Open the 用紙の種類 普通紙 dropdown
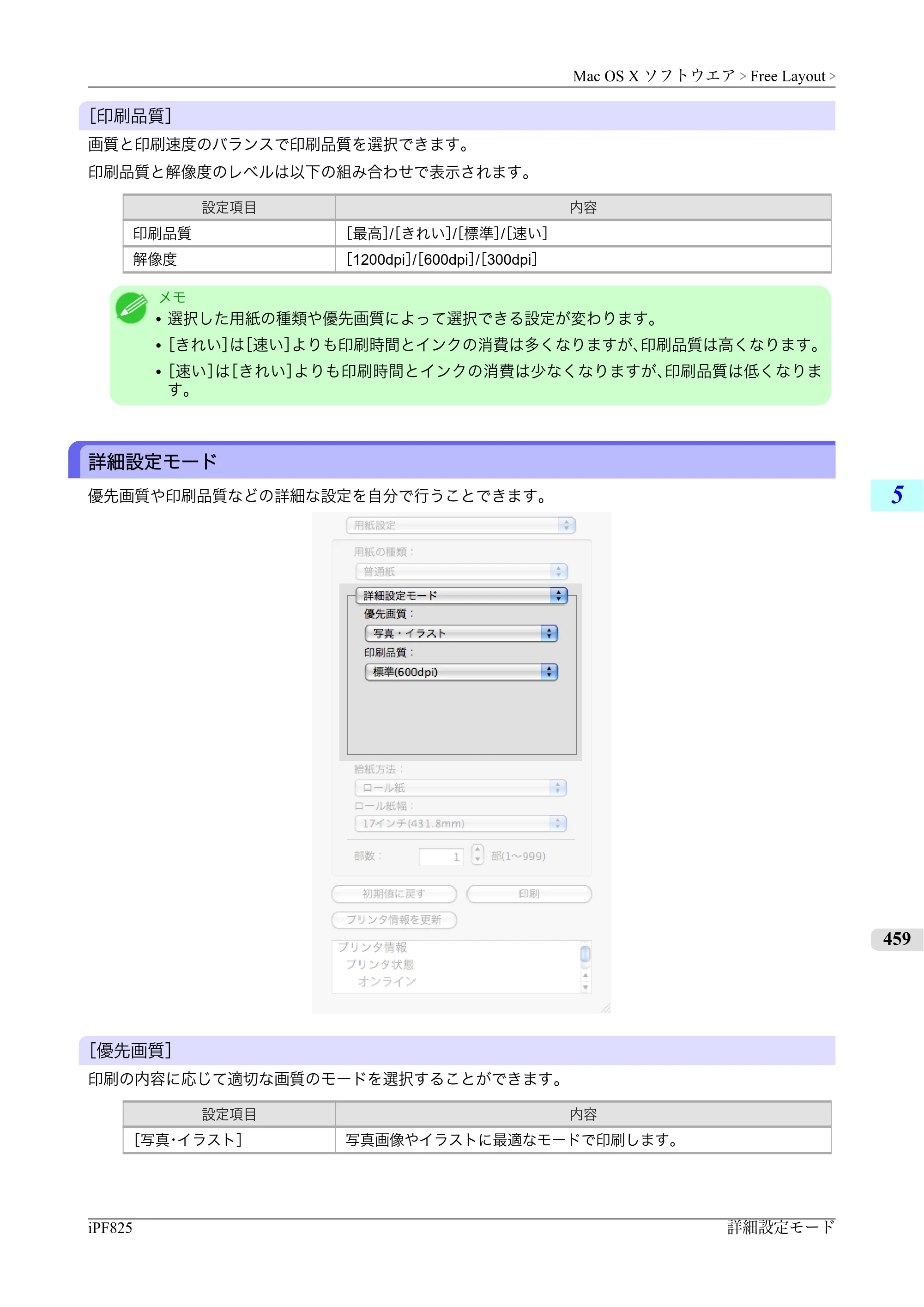The width and height of the screenshot is (924, 1307). pos(461,571)
